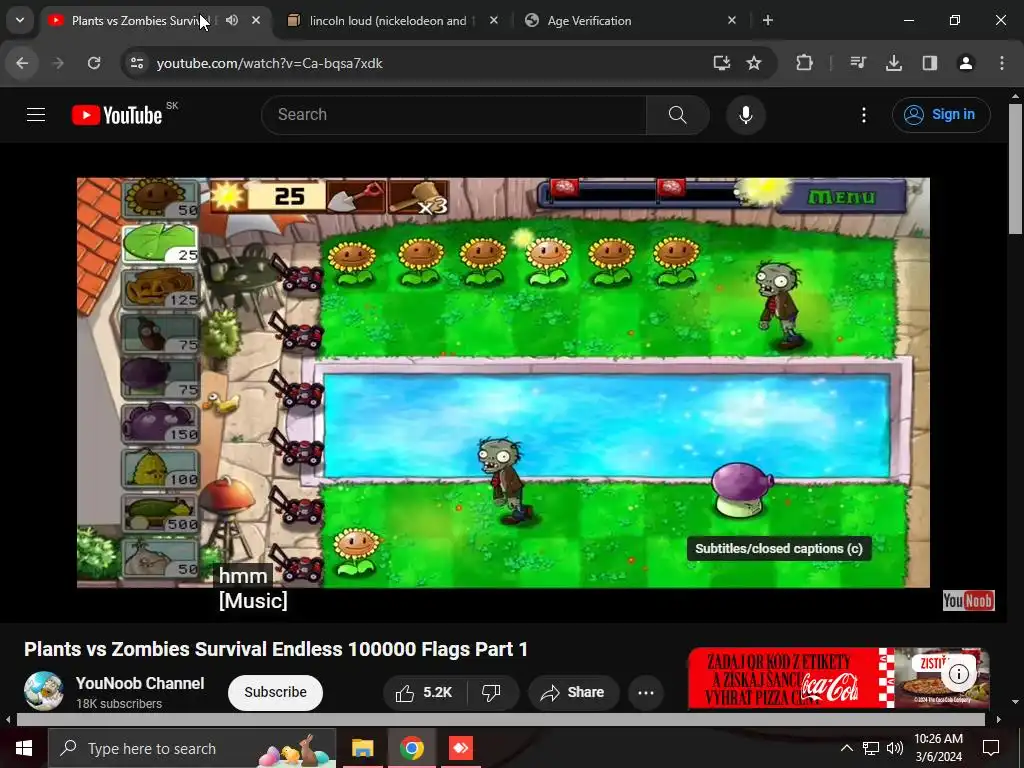This screenshot has height=768, width=1024.
Task: Subscribe to YouNoob Channel
Action: pos(275,692)
